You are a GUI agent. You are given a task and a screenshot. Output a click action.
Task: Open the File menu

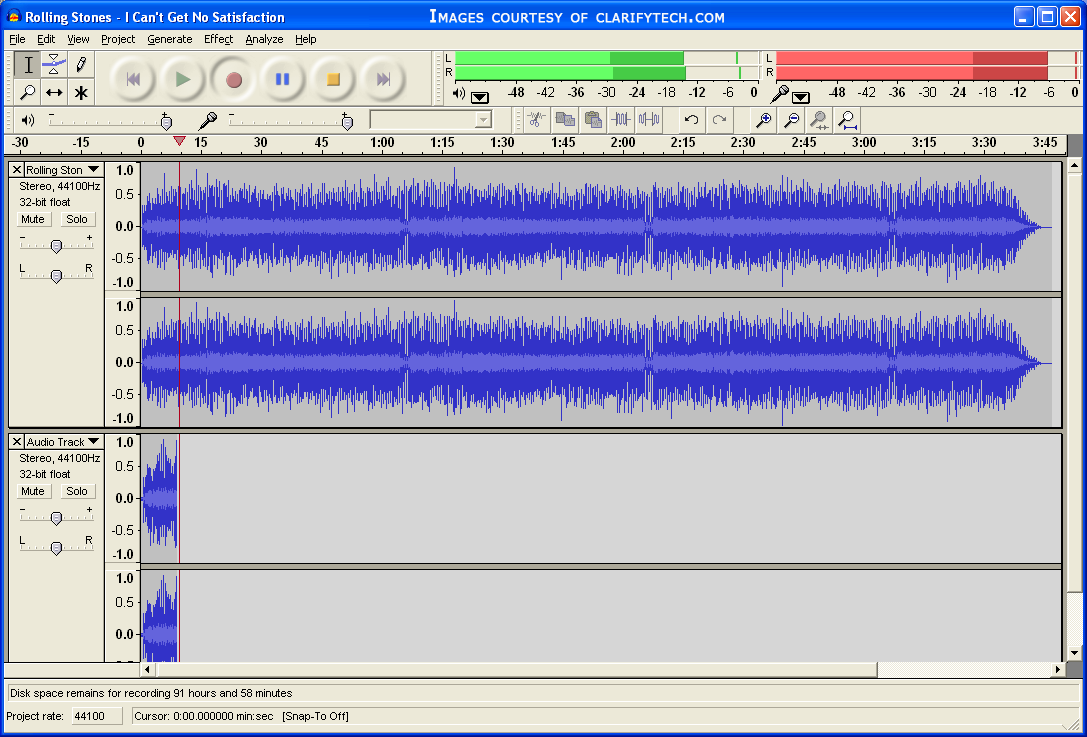point(17,40)
